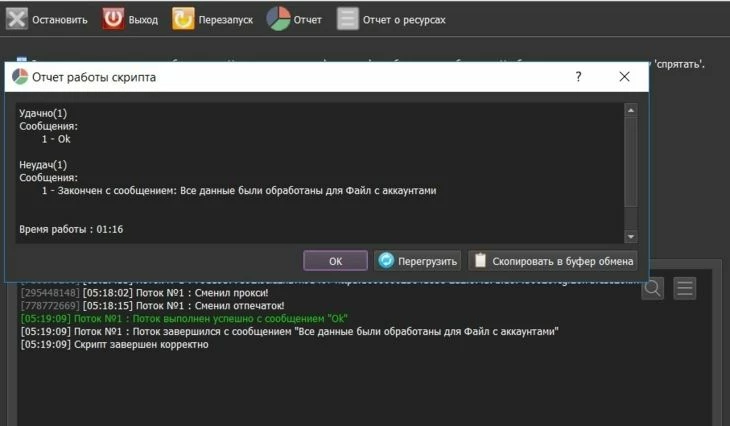730x426 pixels.
Task: Click the first 'Сообщения:' label under Удачно
Action: (48, 126)
